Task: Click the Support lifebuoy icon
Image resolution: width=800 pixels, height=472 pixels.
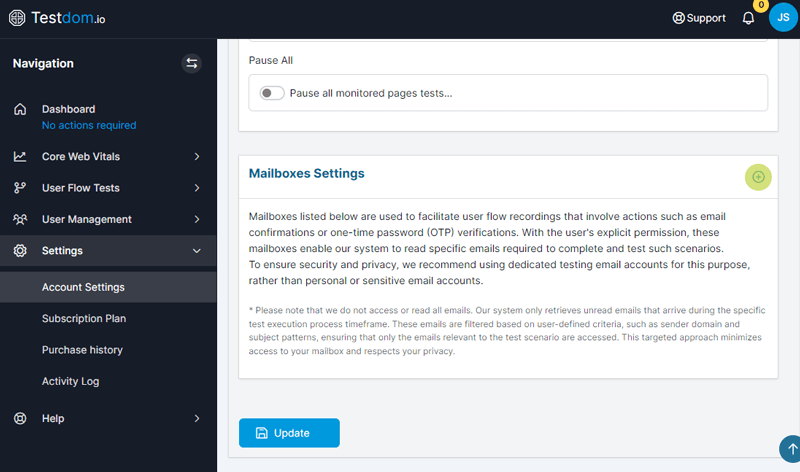Action: pyautogui.click(x=678, y=18)
